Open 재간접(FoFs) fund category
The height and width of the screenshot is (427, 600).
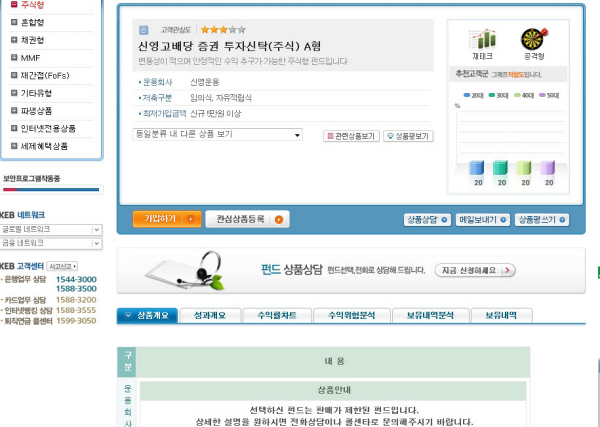tap(45, 75)
